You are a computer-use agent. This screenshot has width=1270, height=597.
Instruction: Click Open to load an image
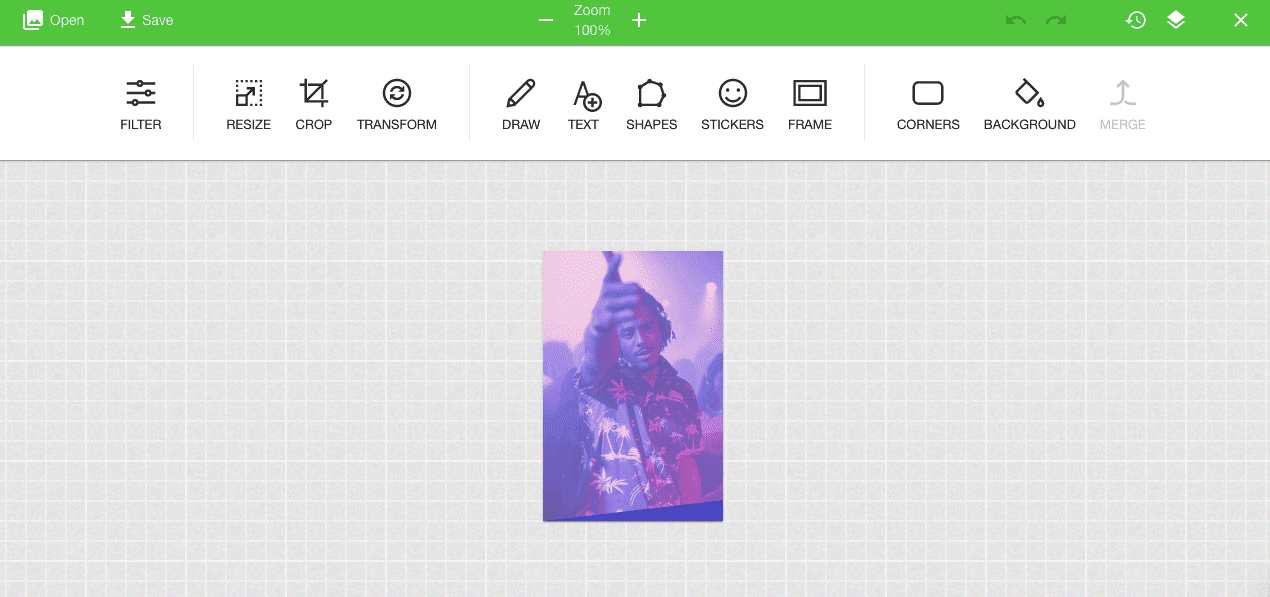(x=54, y=20)
